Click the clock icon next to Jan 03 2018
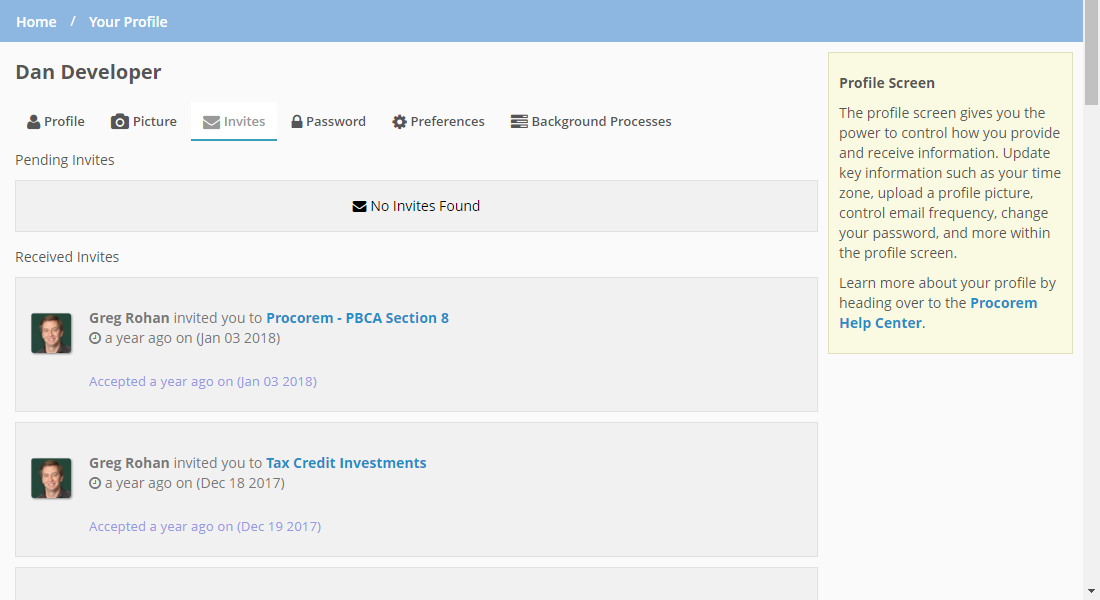Viewport: 1100px width, 600px height. tap(95, 338)
